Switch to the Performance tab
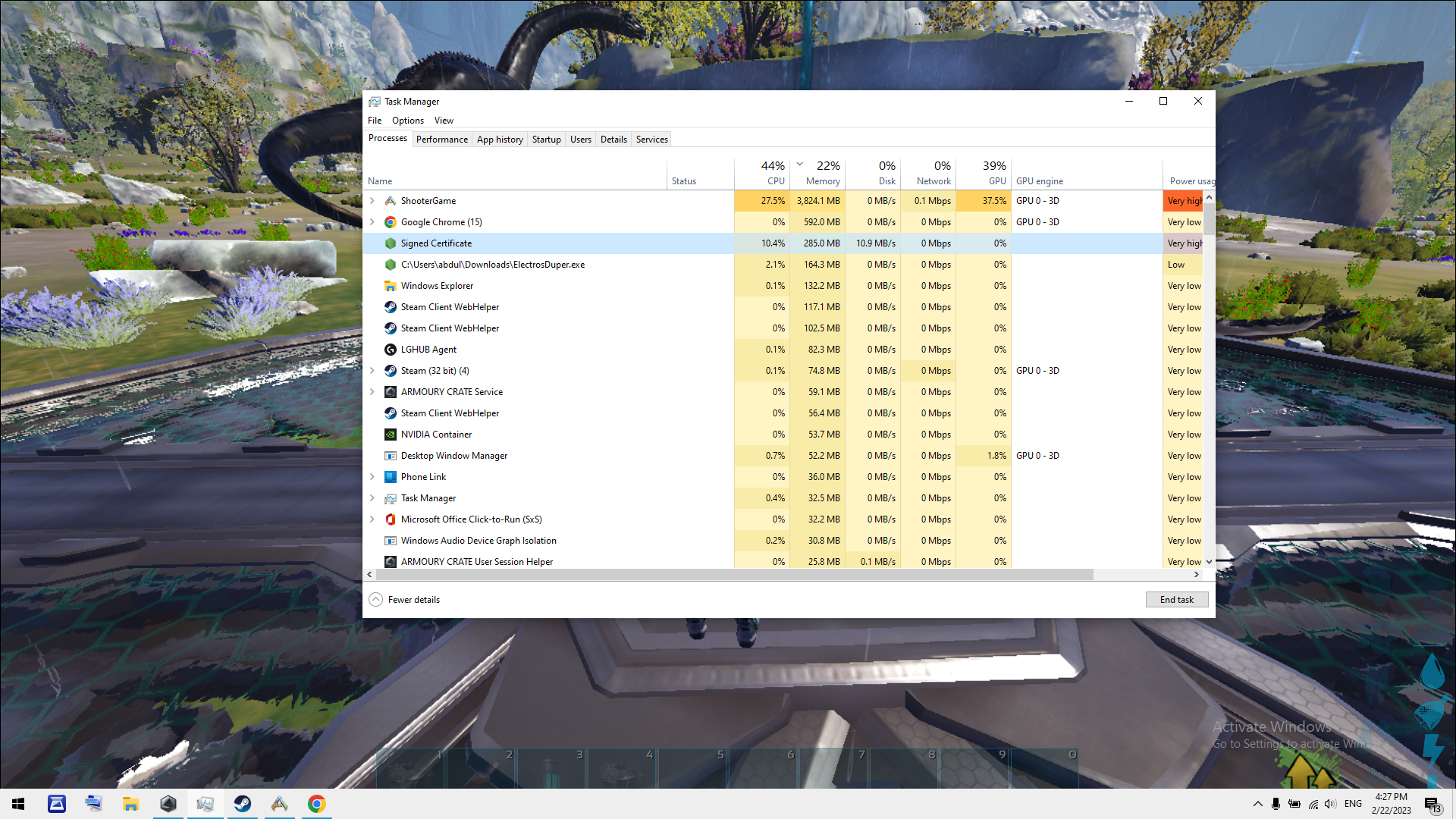The height and width of the screenshot is (819, 1456). [x=441, y=140]
